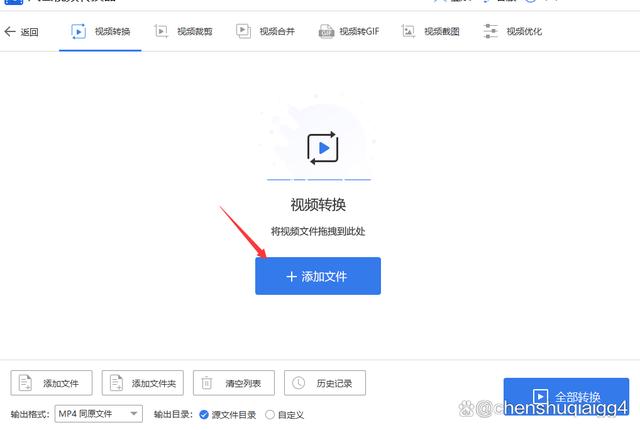640x430 pixels.
Task: Click the folder icon for 添加文件夹
Action: tap(116, 383)
